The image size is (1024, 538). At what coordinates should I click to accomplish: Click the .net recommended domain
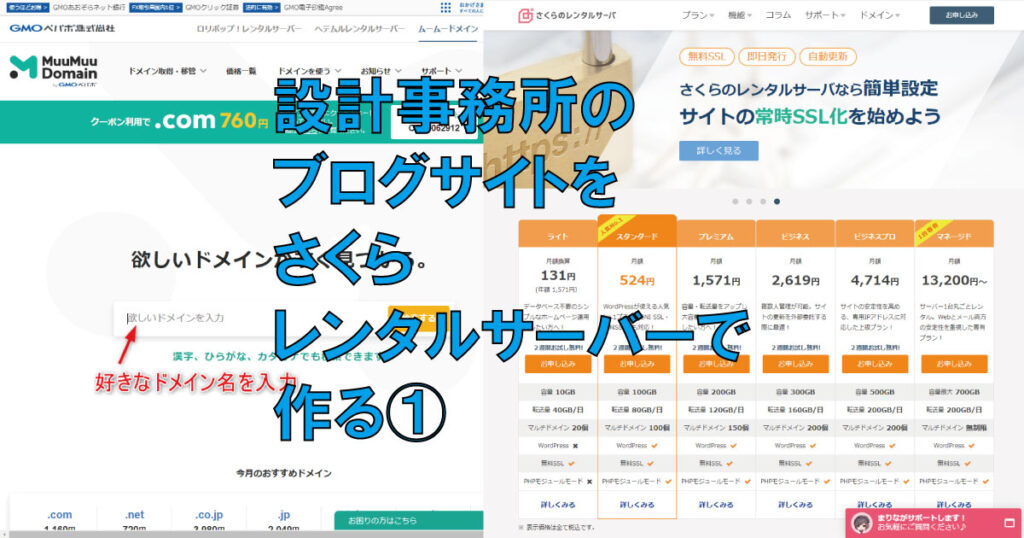coord(134,514)
